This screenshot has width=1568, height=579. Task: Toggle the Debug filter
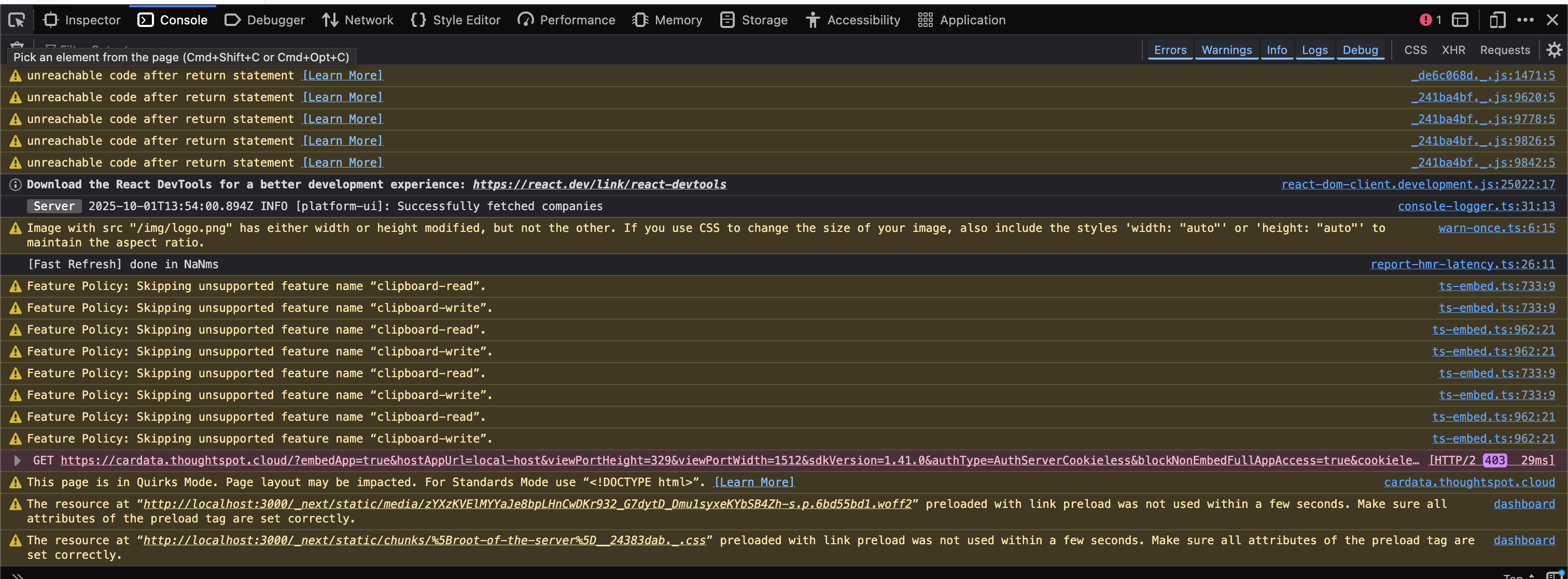pos(1360,50)
